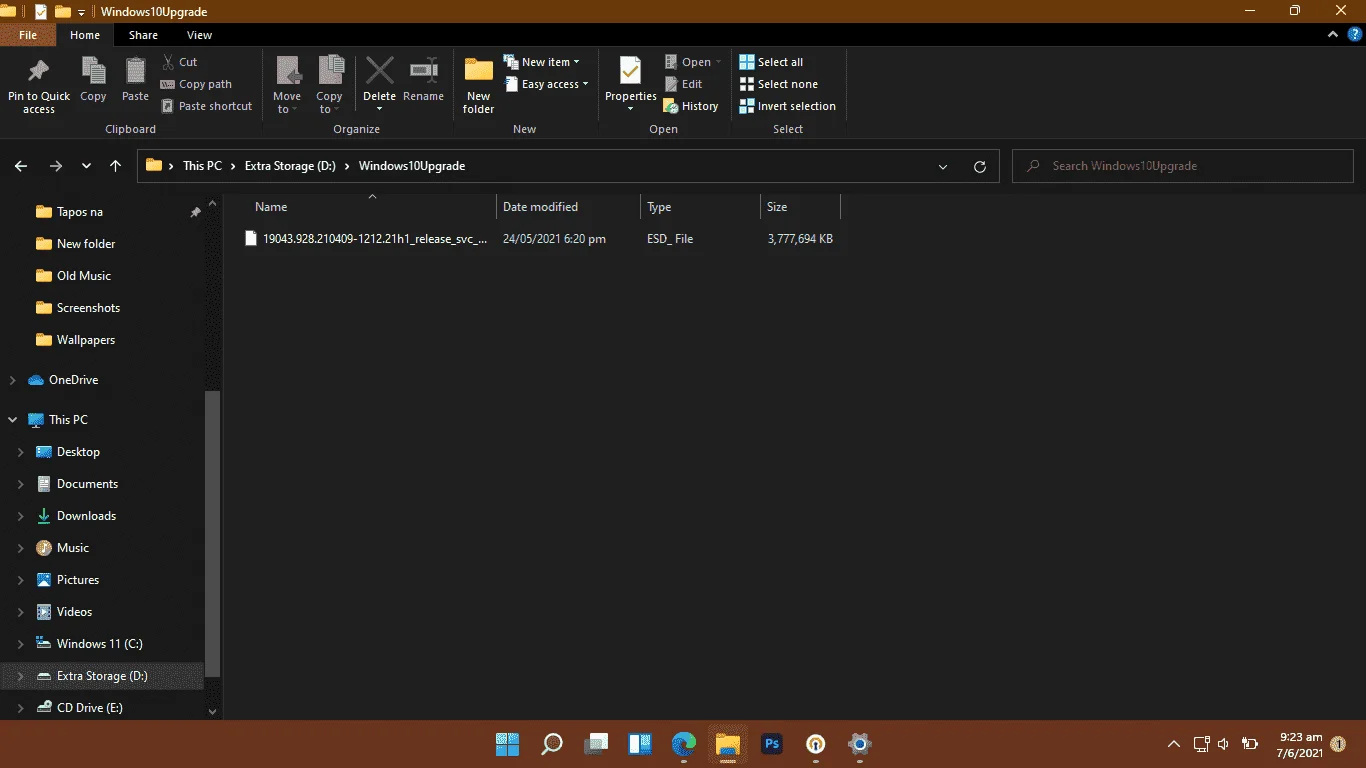Click the Delete X icon
Viewport: 1366px width, 768px height.
coord(379,71)
